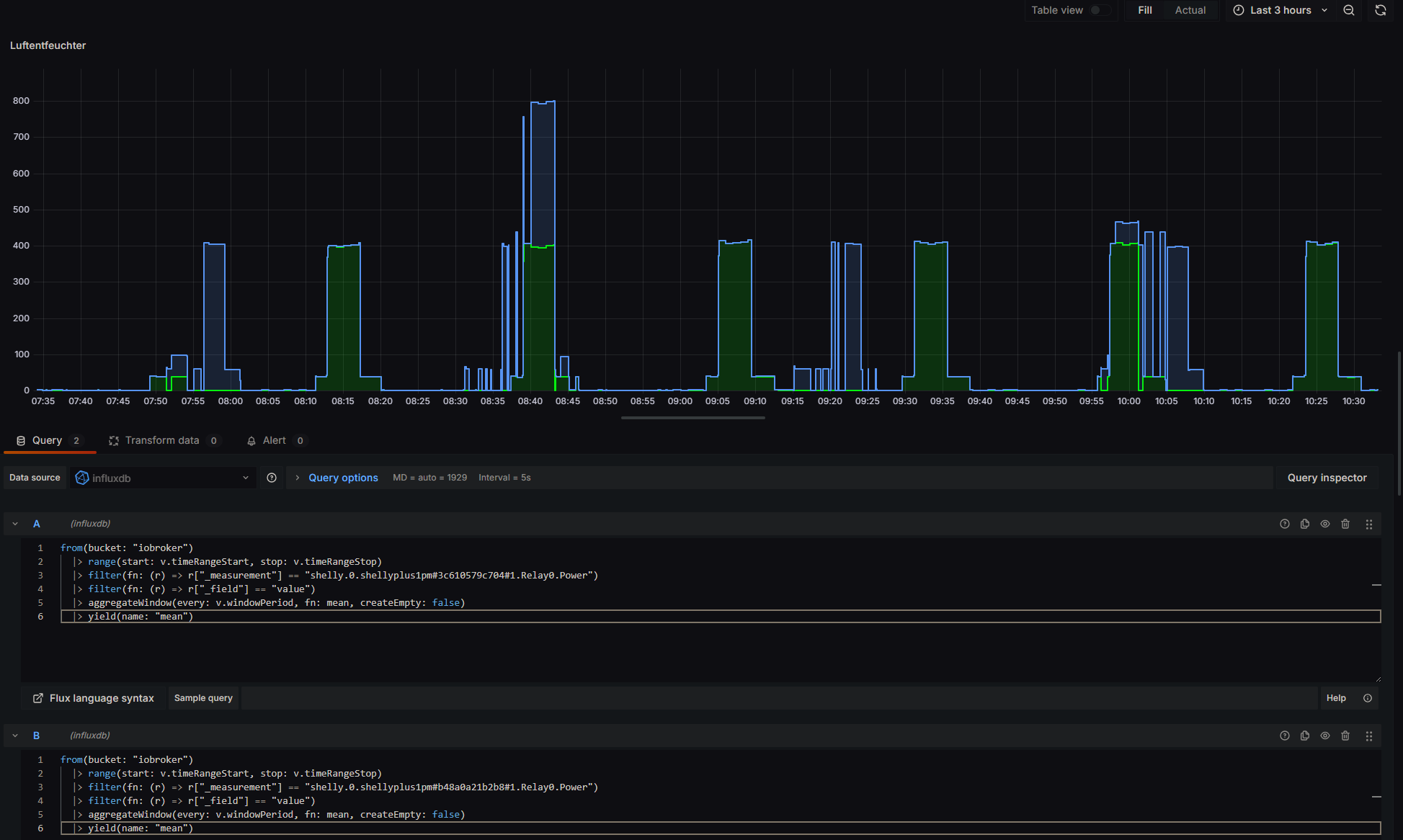The height and width of the screenshot is (840, 1403).
Task: Delete query B
Action: [1345, 736]
